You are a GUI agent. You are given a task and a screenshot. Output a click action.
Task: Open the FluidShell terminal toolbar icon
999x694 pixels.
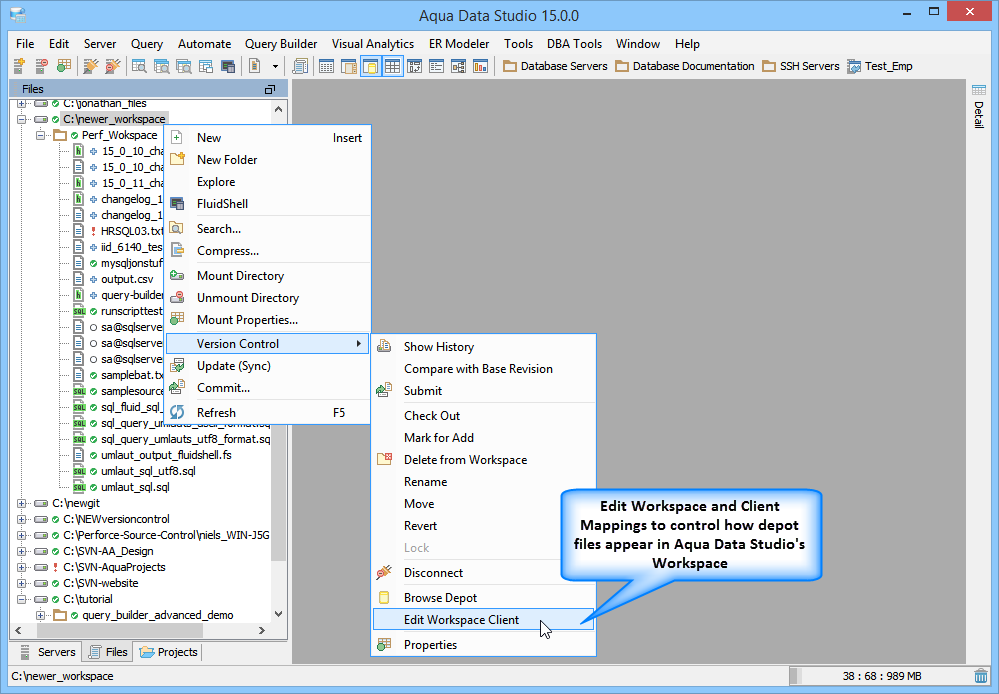pyautogui.click(x=228, y=66)
